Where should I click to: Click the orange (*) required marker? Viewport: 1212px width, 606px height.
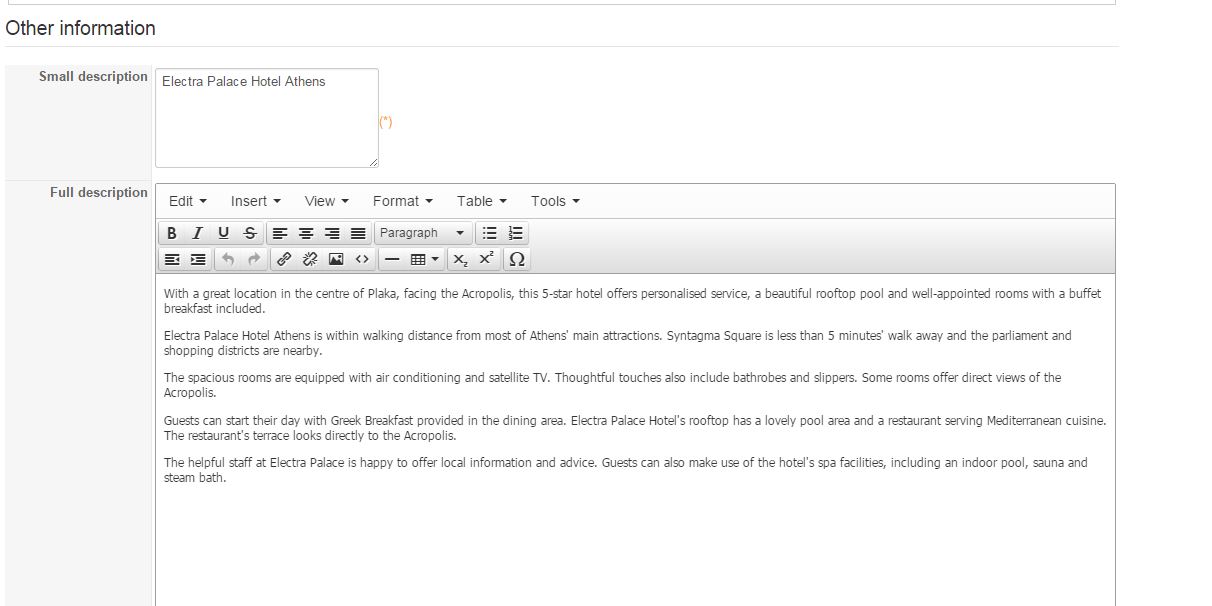tap(386, 122)
